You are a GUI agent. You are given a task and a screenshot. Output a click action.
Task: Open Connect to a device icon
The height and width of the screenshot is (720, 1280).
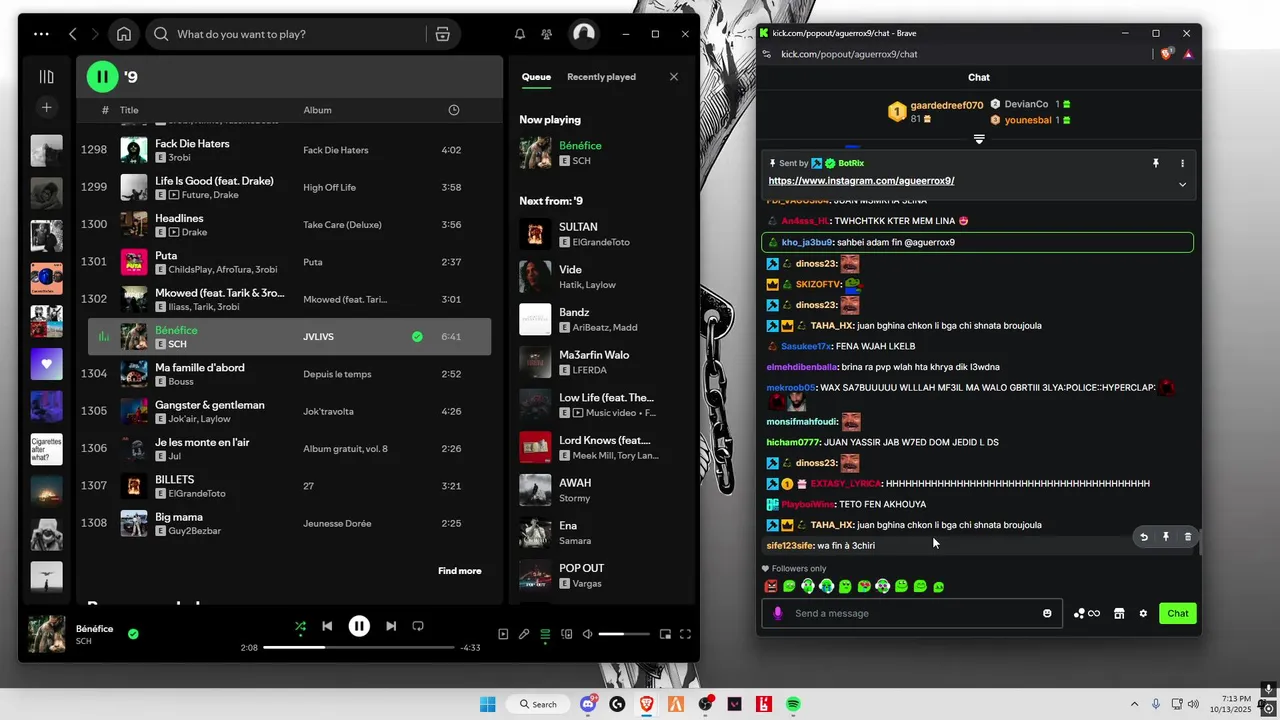click(x=566, y=634)
